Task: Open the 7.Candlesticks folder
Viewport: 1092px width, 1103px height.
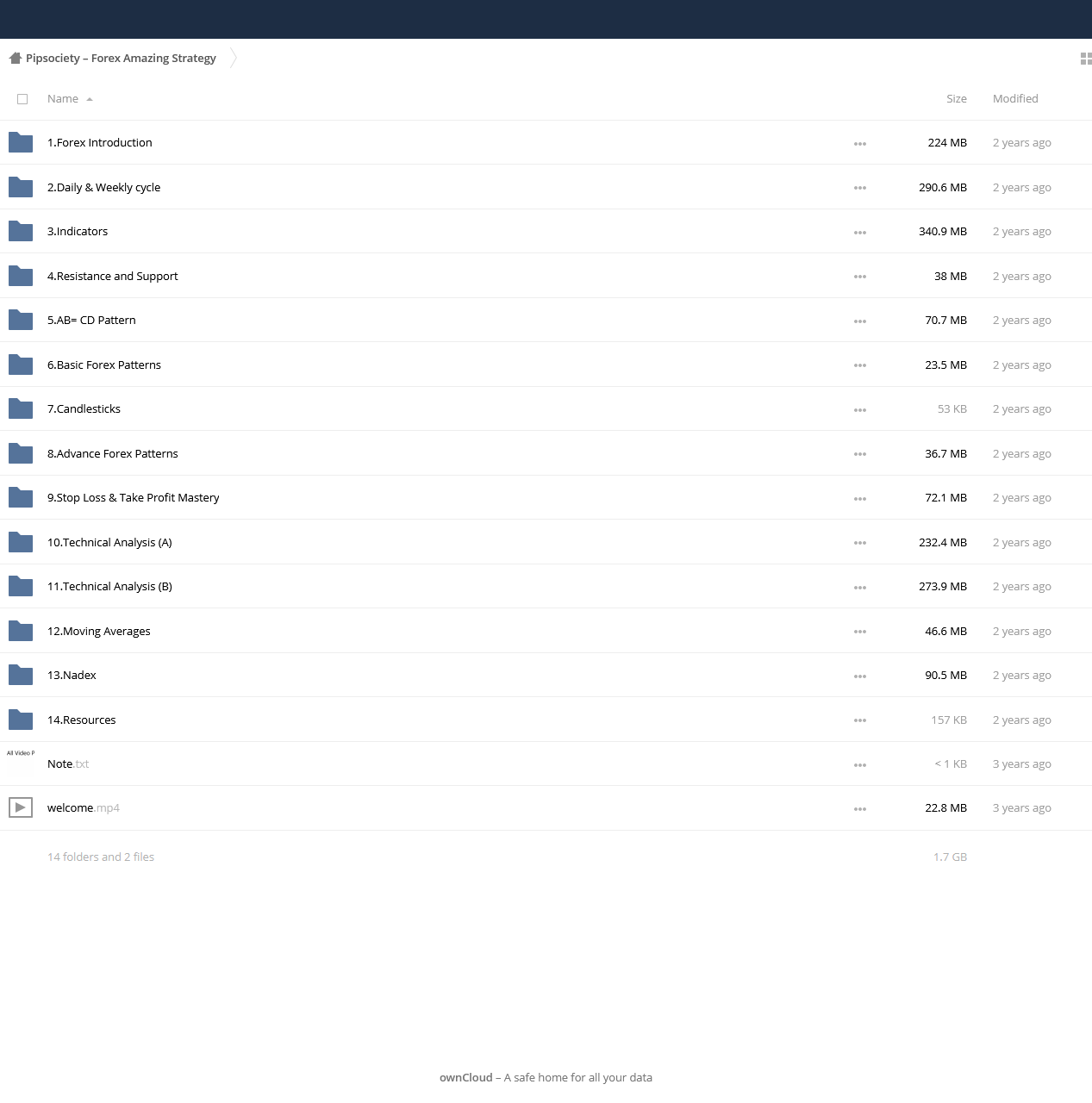Action: click(84, 409)
